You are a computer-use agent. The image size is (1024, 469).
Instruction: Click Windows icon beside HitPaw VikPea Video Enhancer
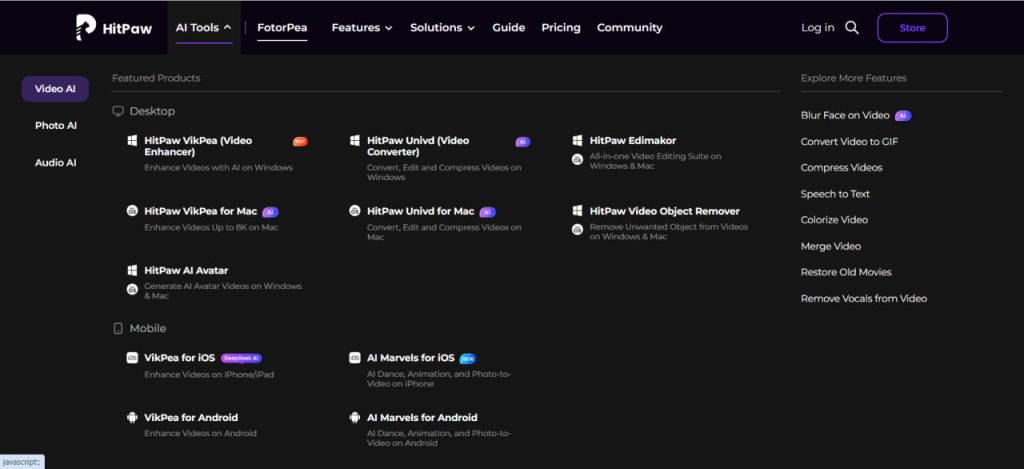click(x=132, y=140)
